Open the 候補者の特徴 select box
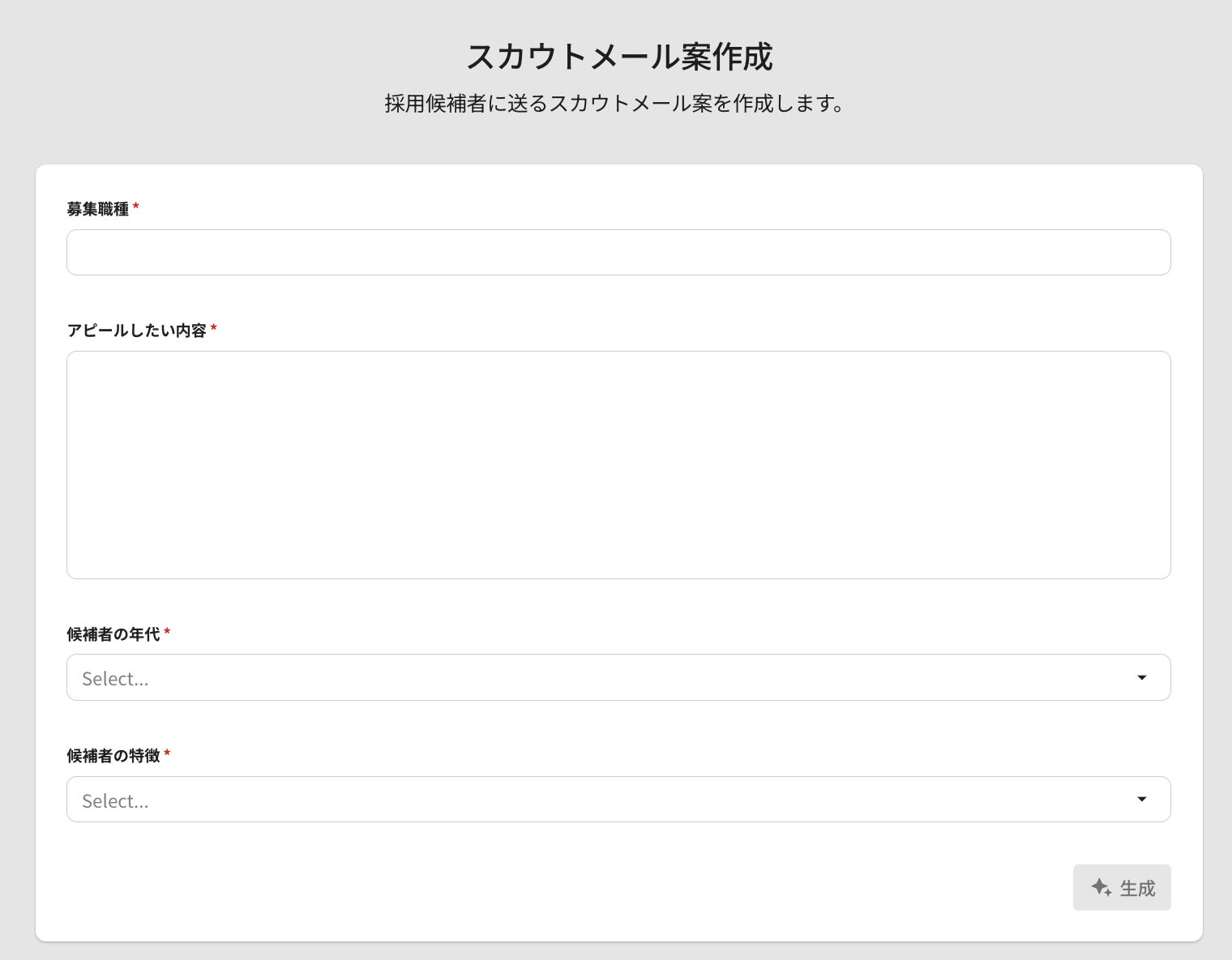Viewport: 1232px width, 960px height. coord(600,799)
